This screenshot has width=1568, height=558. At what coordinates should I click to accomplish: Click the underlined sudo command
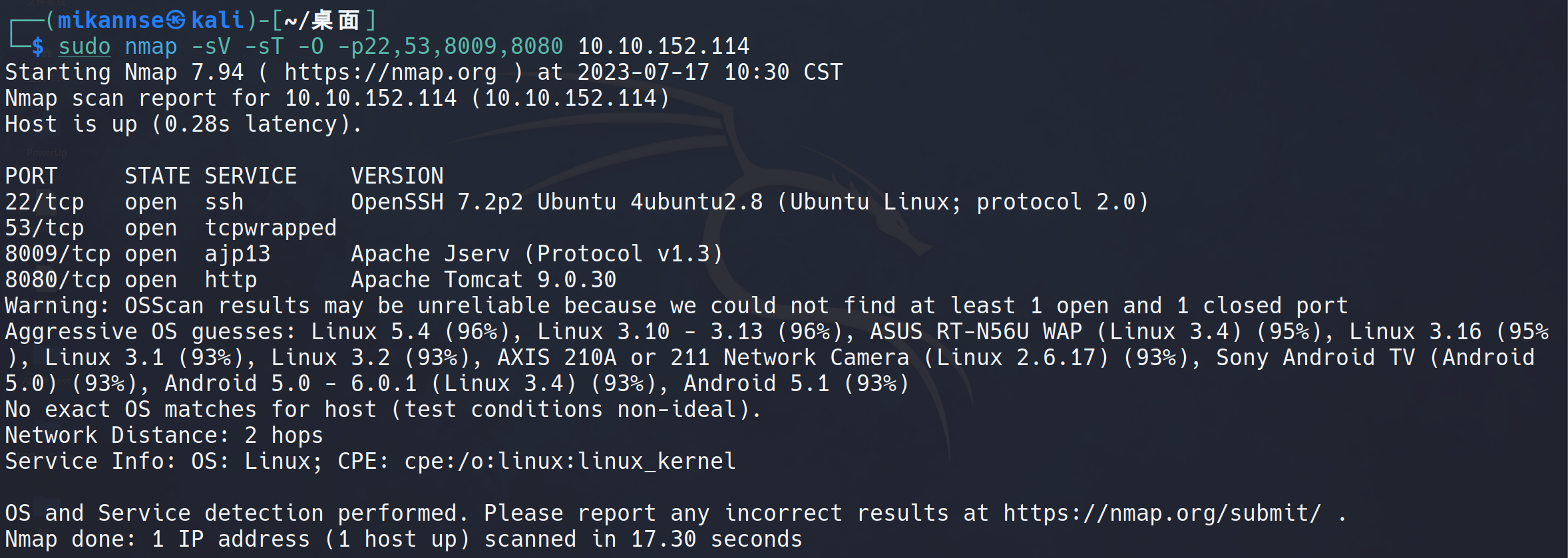[84, 47]
